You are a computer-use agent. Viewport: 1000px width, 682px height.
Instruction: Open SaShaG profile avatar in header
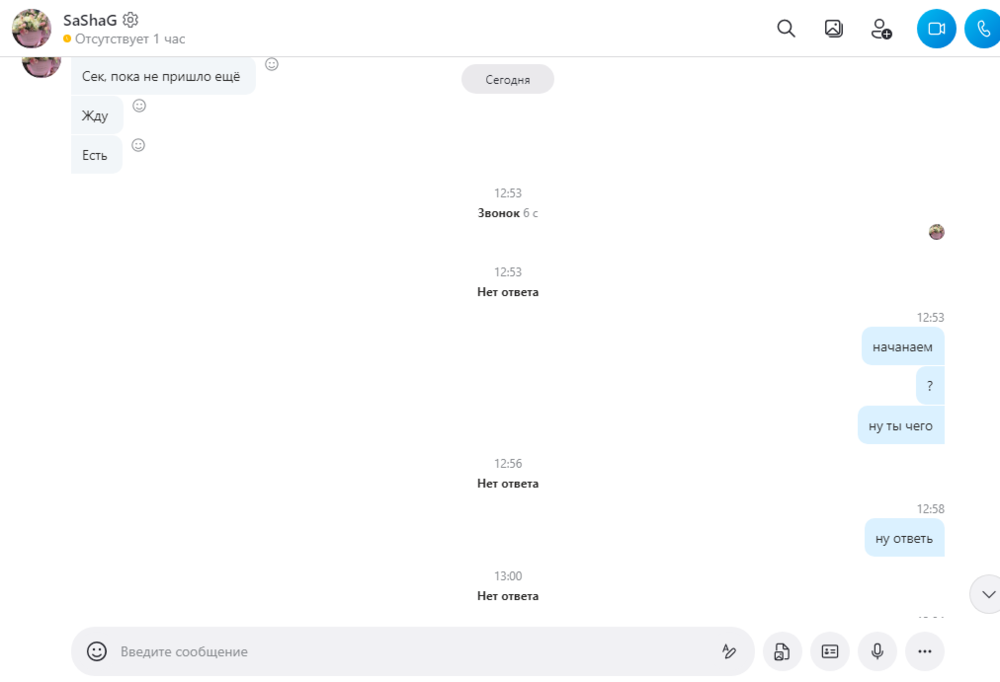[32, 29]
